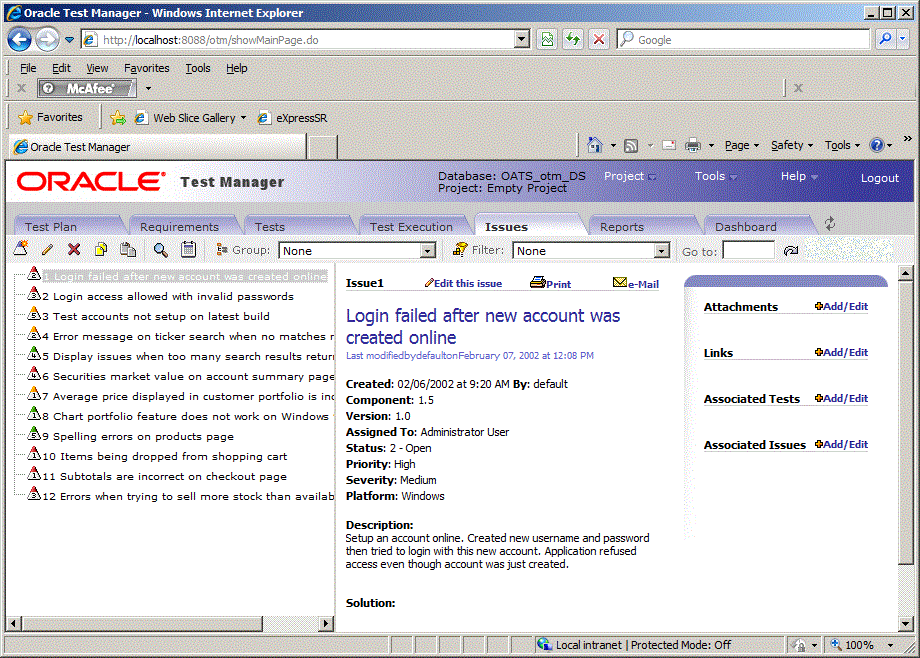Click the Add new issue icon
The width and height of the screenshot is (920, 658).
21,249
